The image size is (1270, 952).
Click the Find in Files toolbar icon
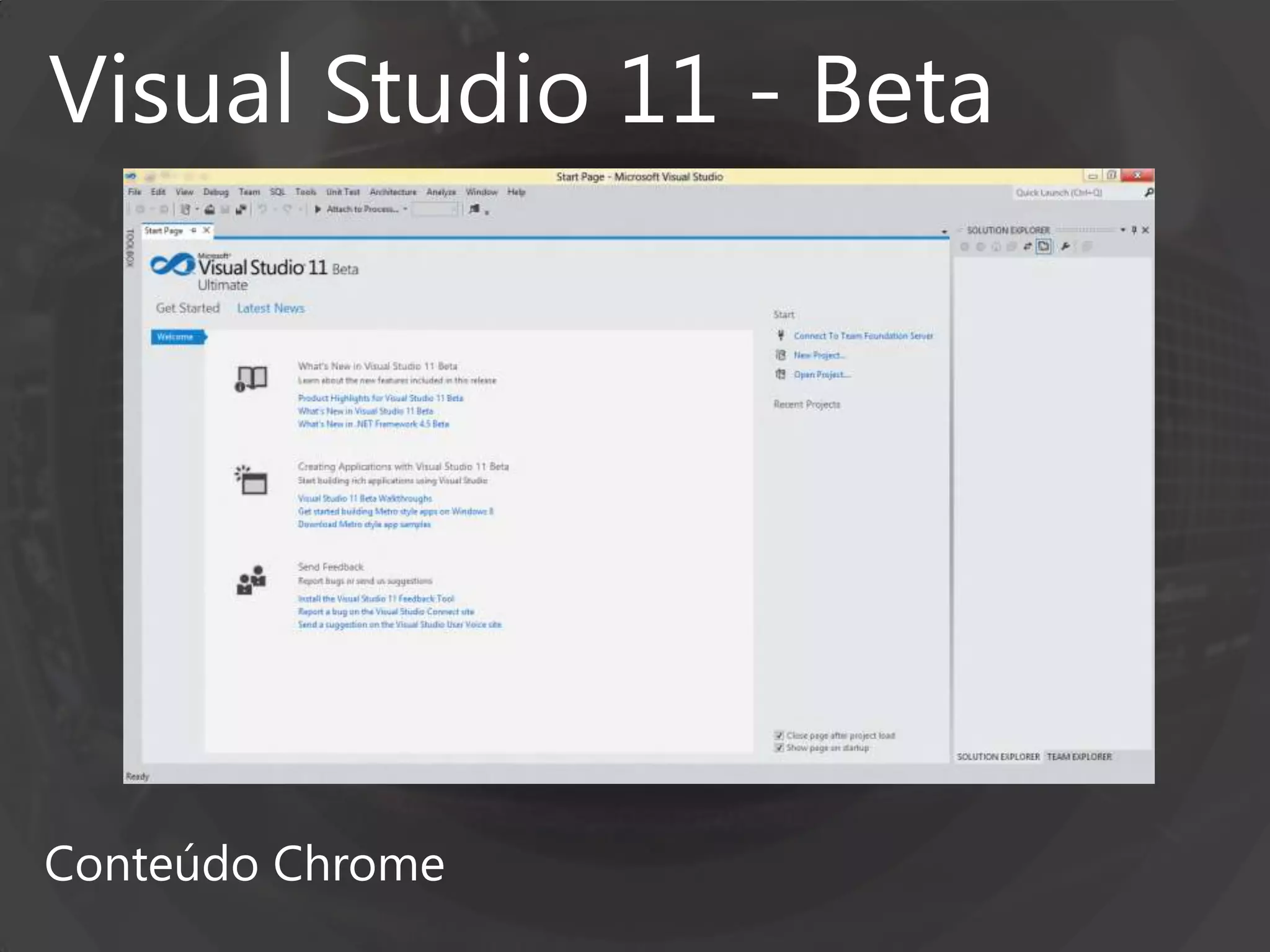pos(474,209)
